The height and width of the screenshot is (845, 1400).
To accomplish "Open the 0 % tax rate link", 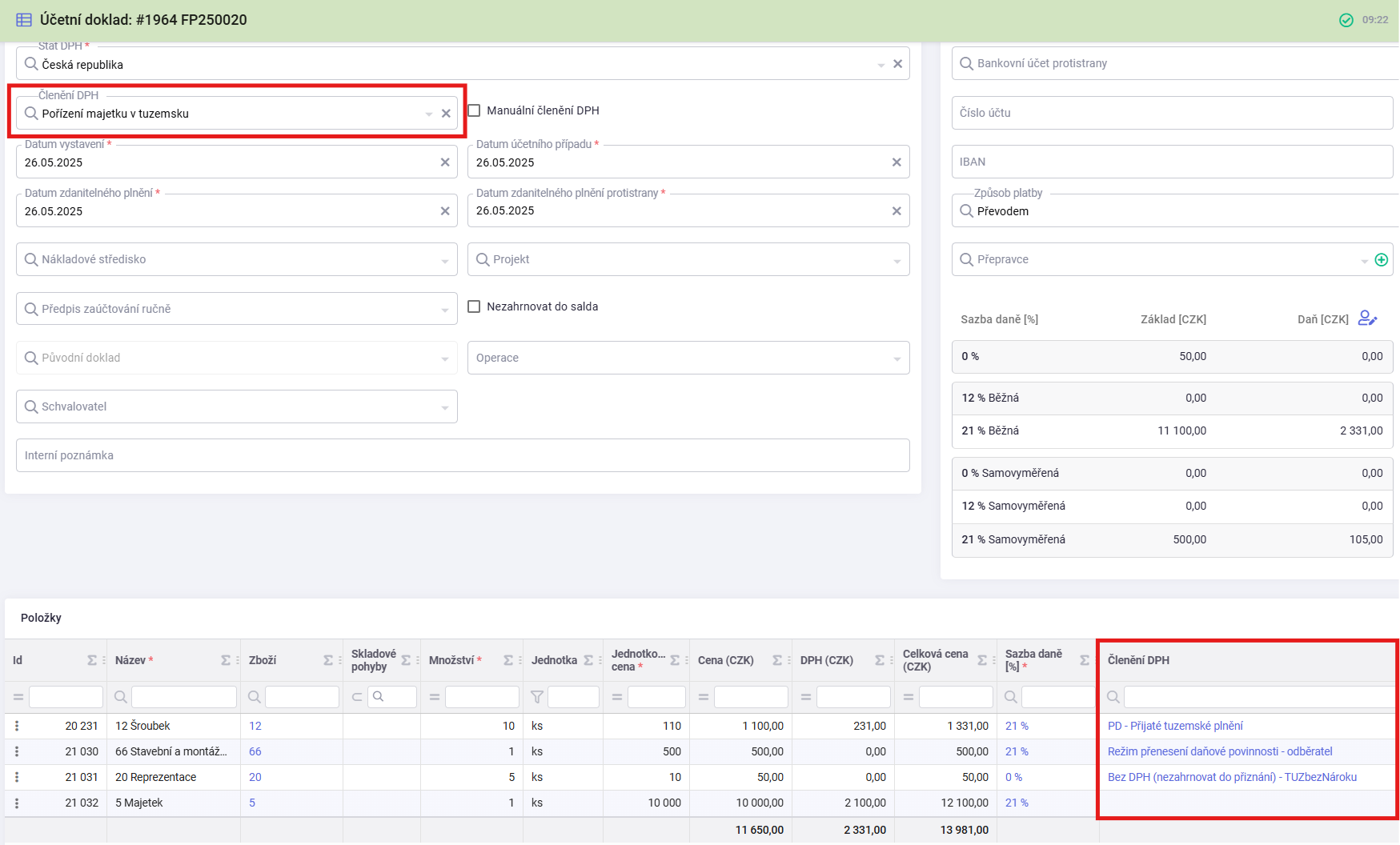I will click(1013, 777).
